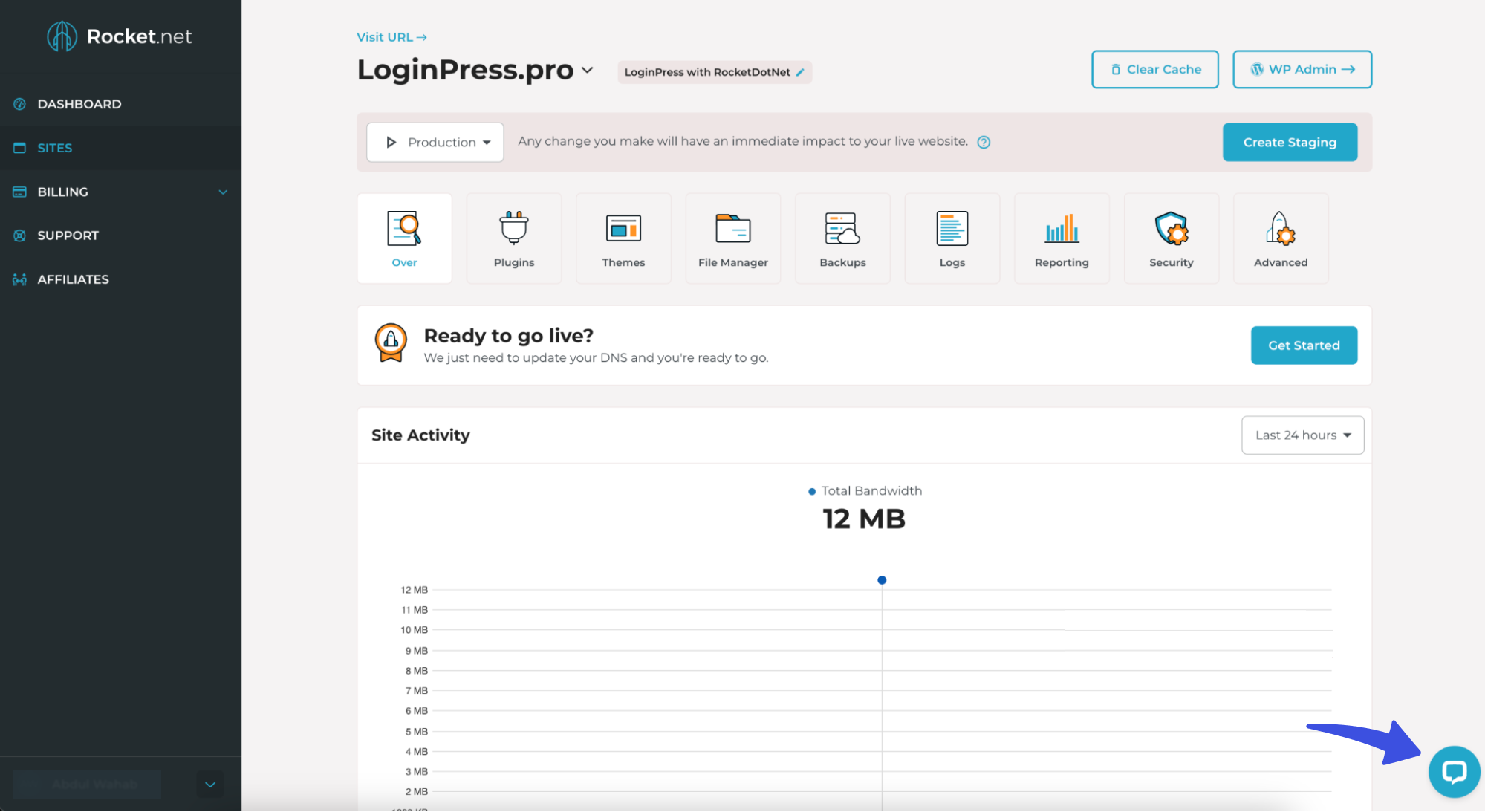This screenshot has height=812, width=1485.
Task: Click the Site Activity heading
Action: [420, 435]
